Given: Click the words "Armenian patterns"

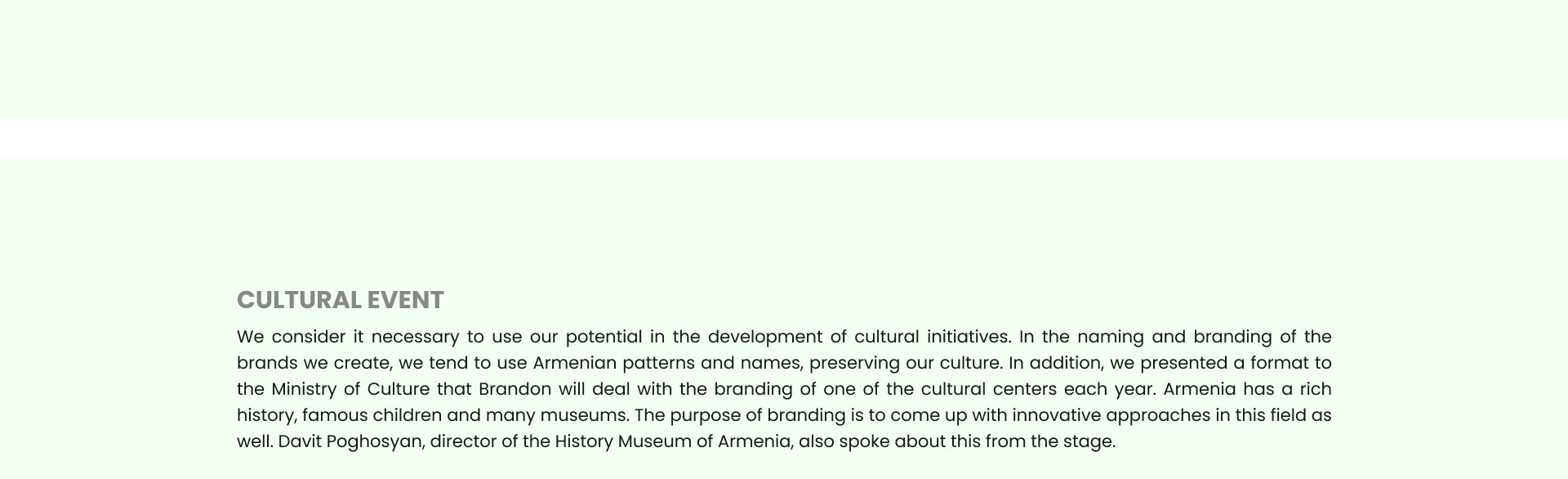Looking at the screenshot, I should click(x=613, y=363).
